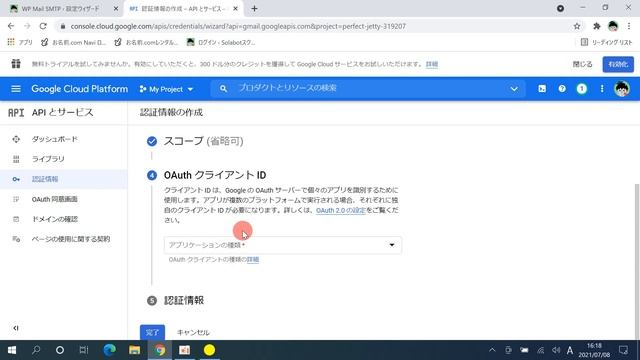Go back with the browser back arrow
640x360 pixels.
click(11, 26)
